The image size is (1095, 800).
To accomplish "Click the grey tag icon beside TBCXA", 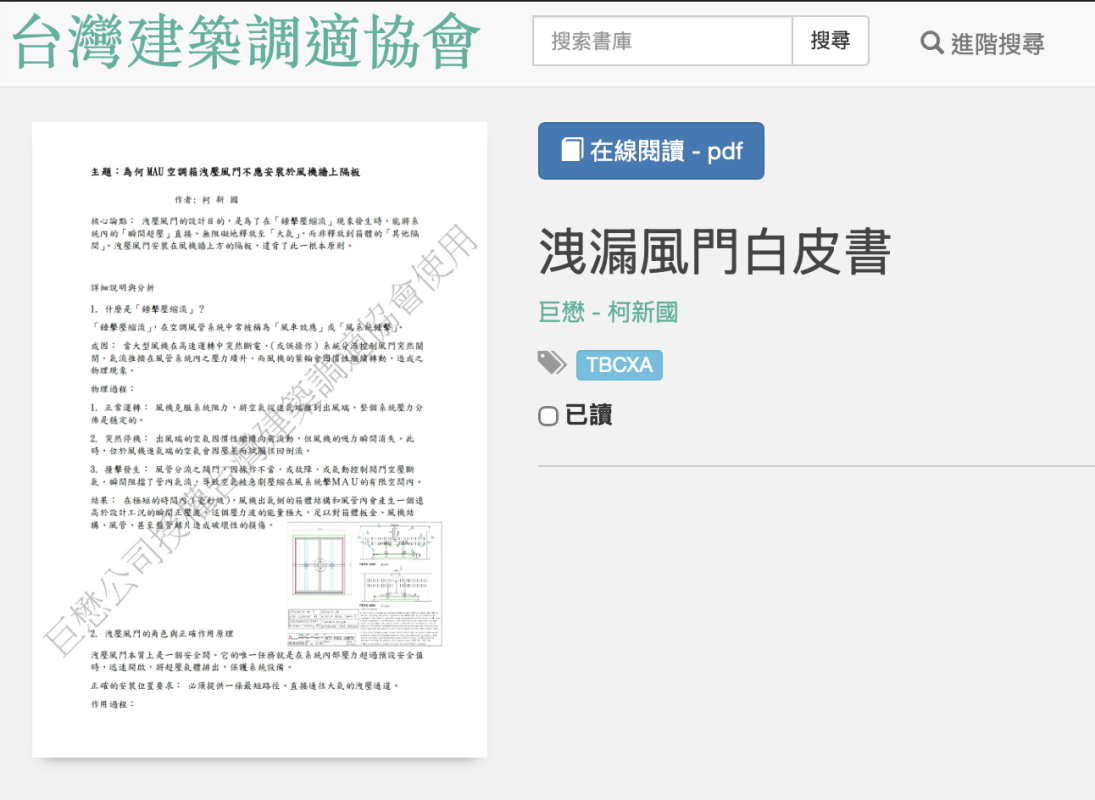I will [551, 364].
